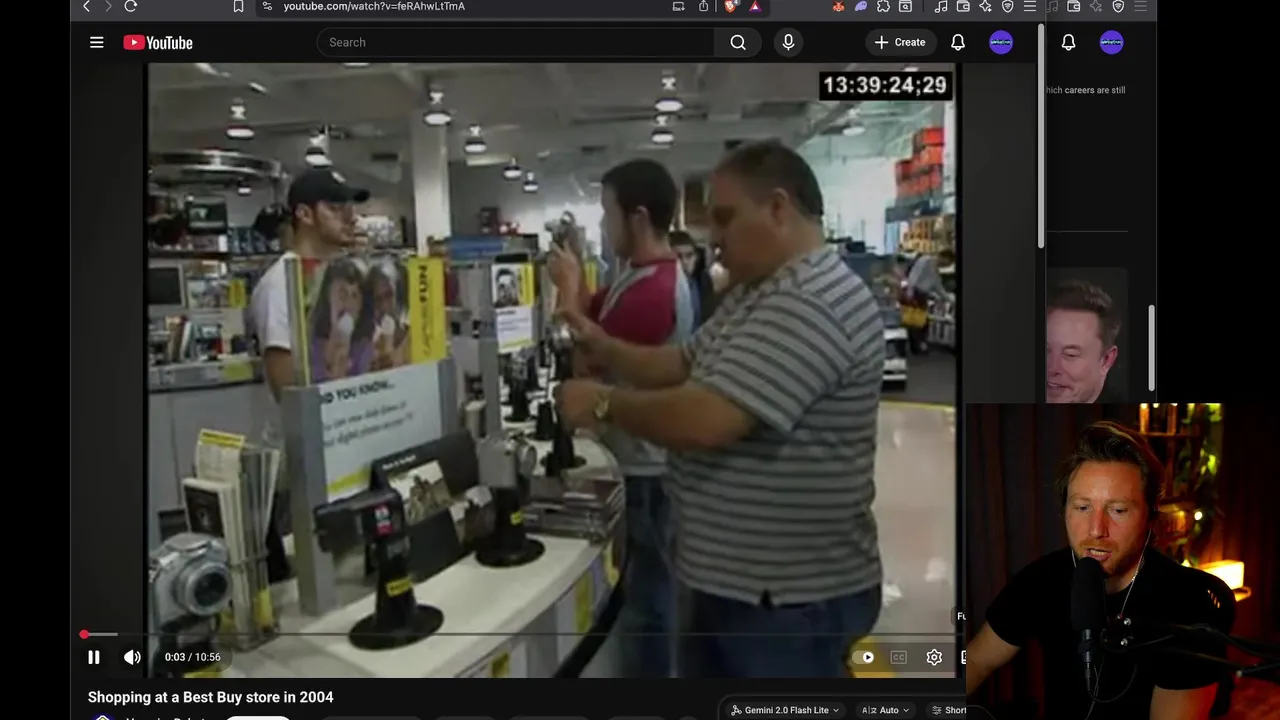Go to YouTube home via logo
Screen dimensions: 1280x720
(158, 42)
